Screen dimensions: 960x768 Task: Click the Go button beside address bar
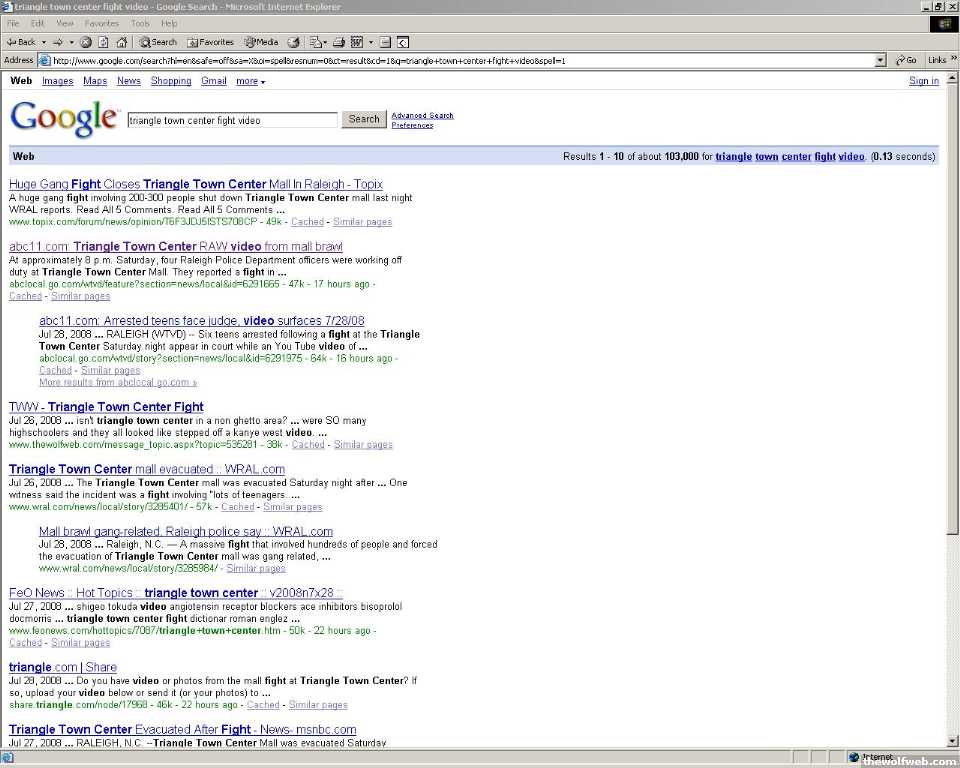point(906,60)
